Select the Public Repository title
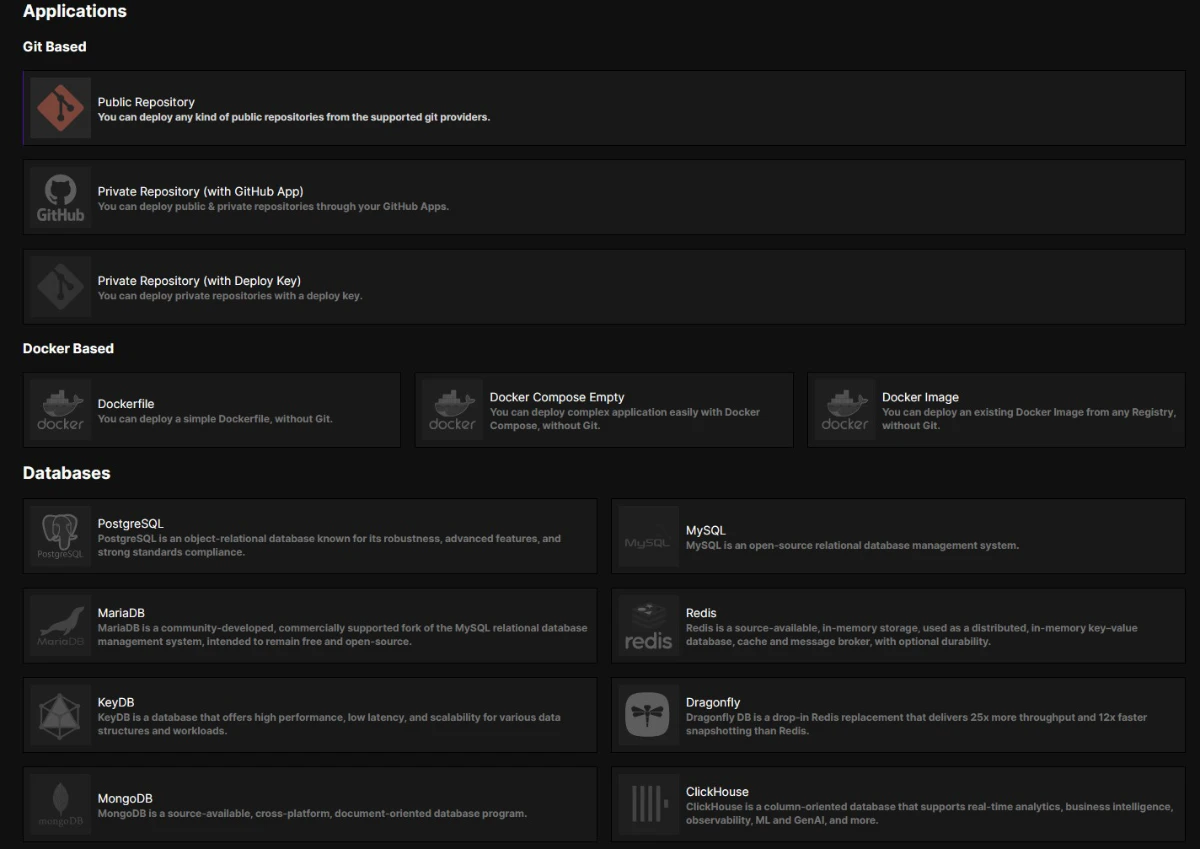 tap(146, 102)
